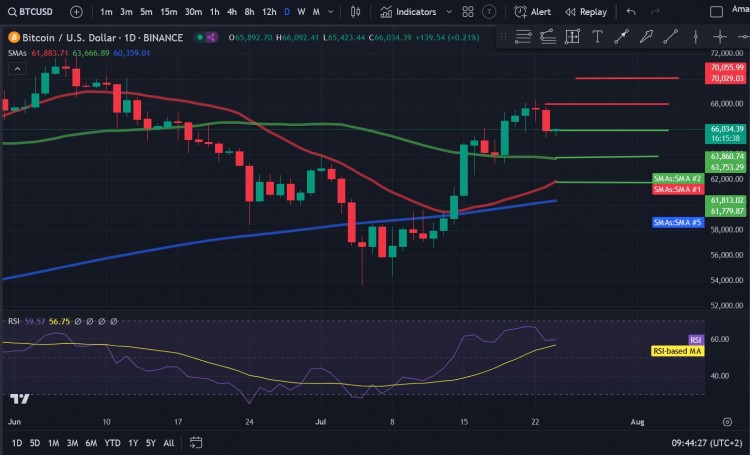Switch to the monthly M interval
750x455 pixels.
316,12
